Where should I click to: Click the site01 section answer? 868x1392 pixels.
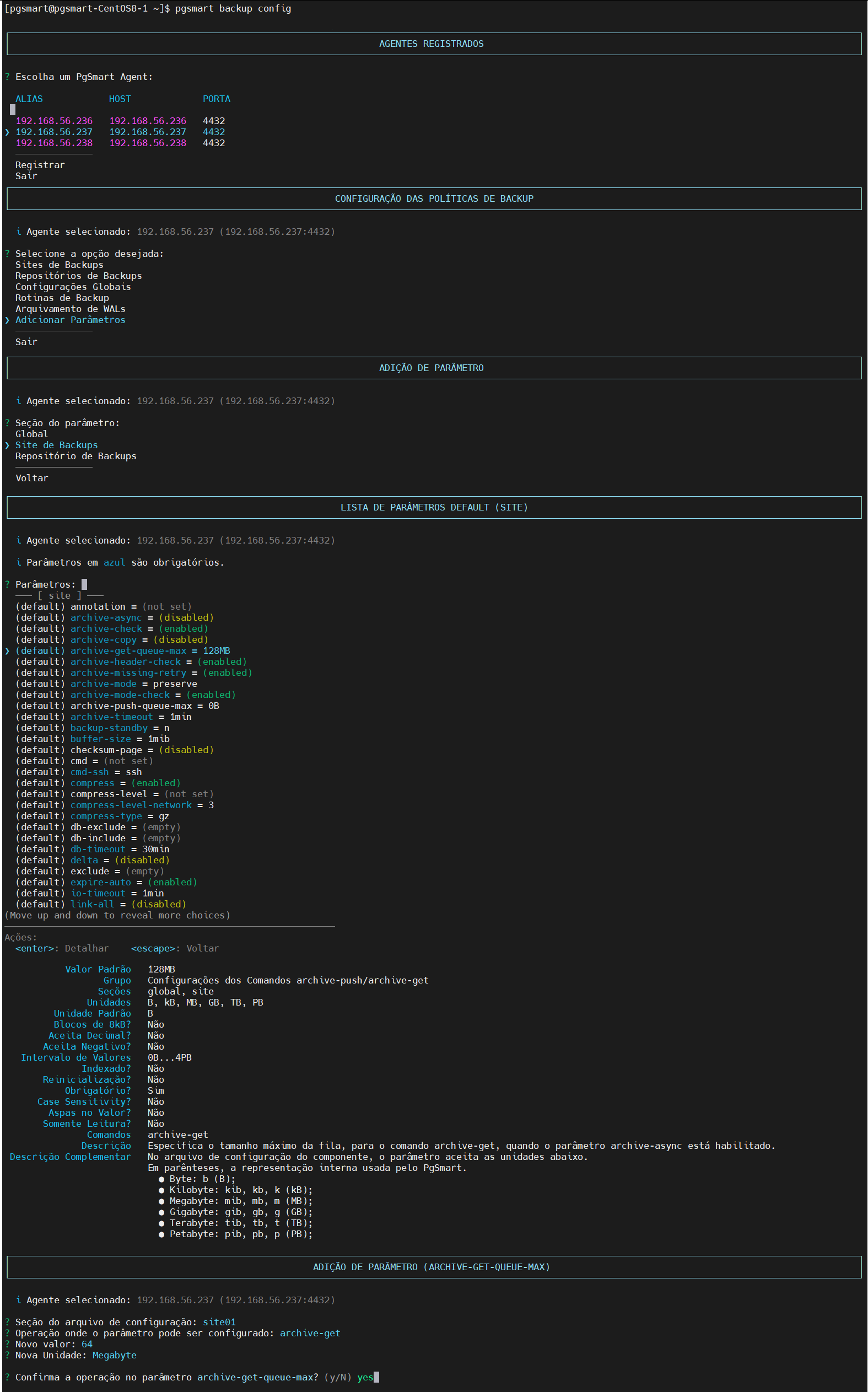[219, 1322]
